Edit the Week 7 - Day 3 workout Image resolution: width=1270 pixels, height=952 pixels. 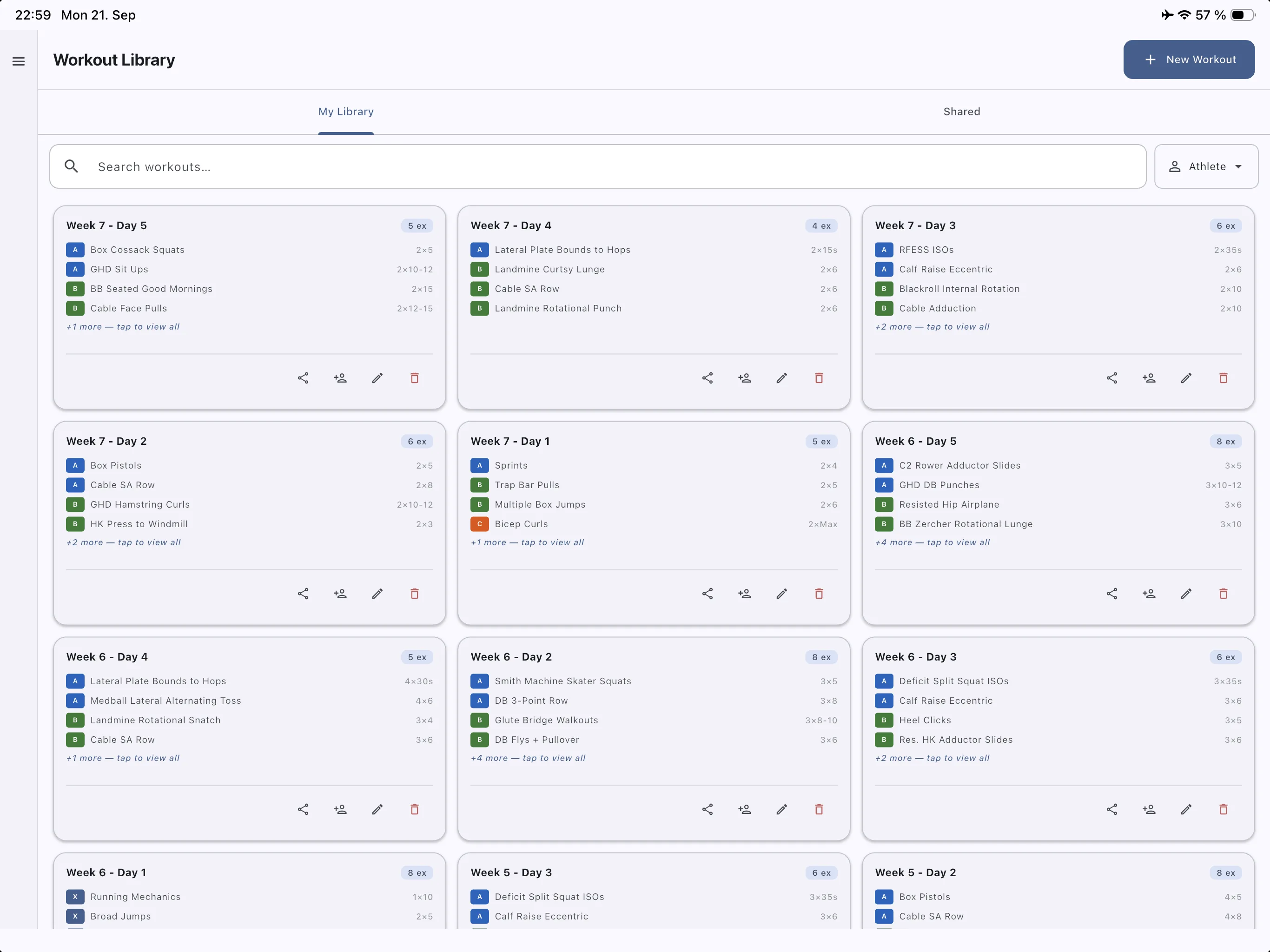pos(1185,378)
